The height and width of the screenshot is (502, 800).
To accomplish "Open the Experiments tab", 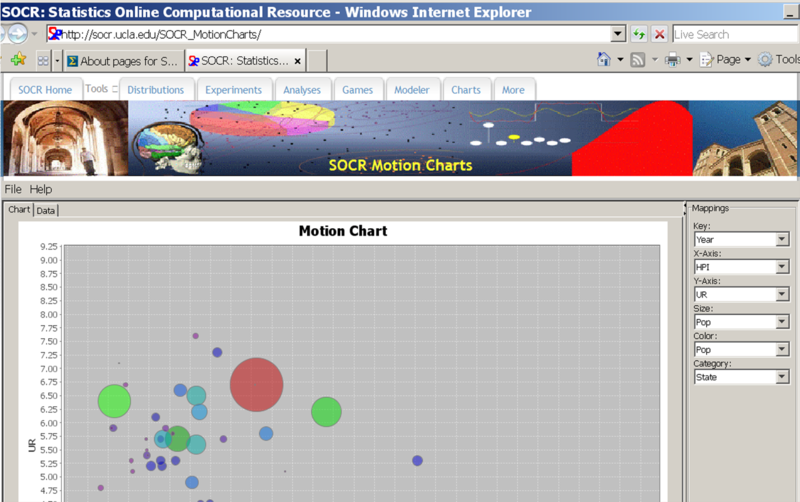I will pos(233,90).
